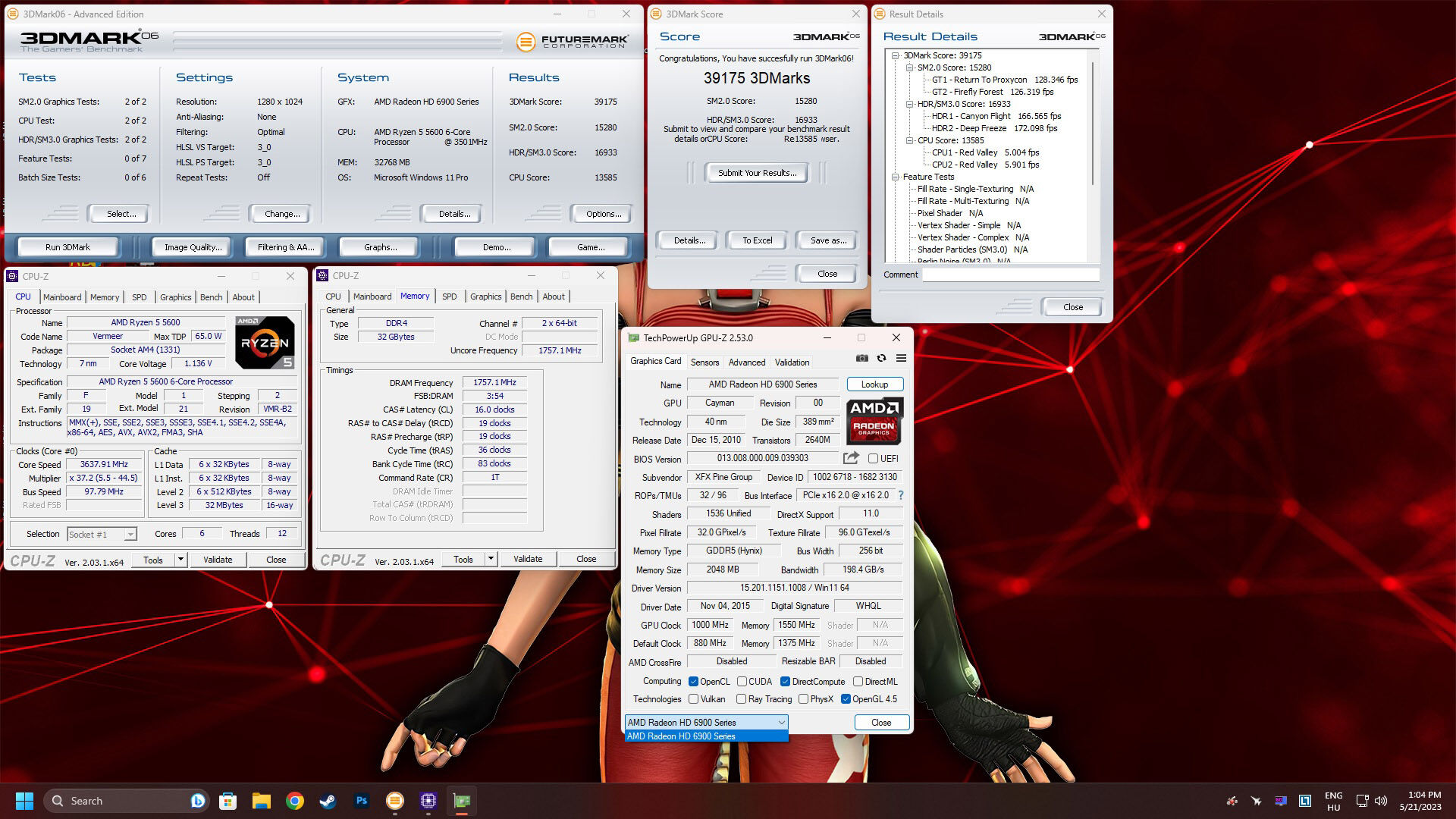Click the GPU-Z refresh icon
Viewport: 1456px width, 819px height.
881,359
